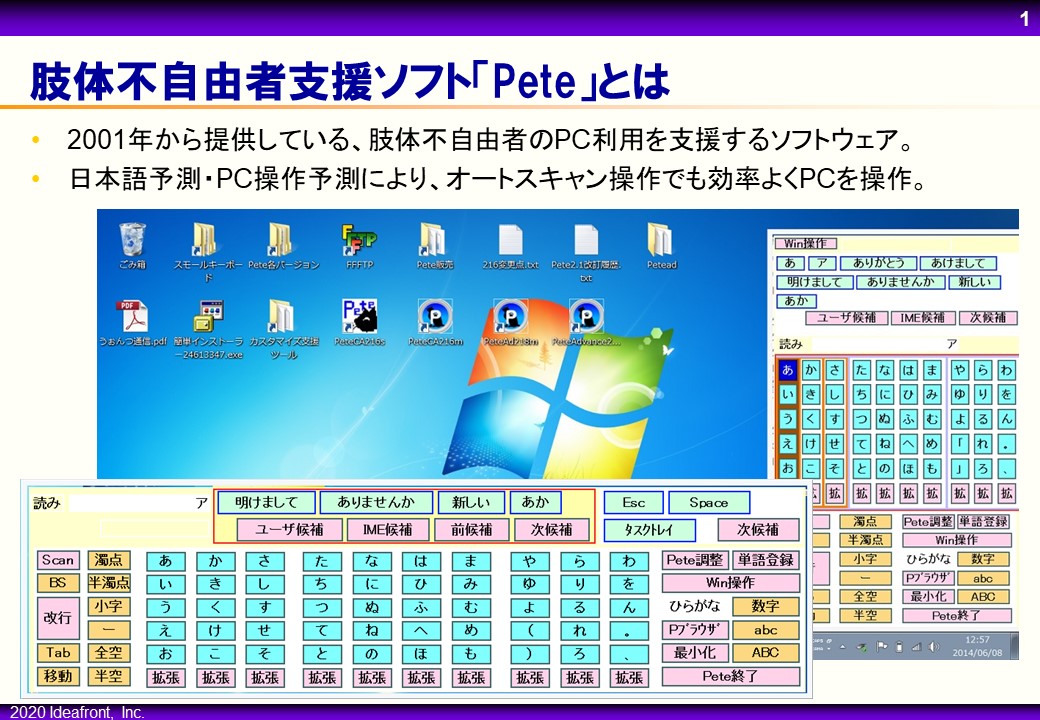Click ユーザ候補 in the large Pete keyboard
Viewport: 1040px width, 720px height.
tap(290, 530)
